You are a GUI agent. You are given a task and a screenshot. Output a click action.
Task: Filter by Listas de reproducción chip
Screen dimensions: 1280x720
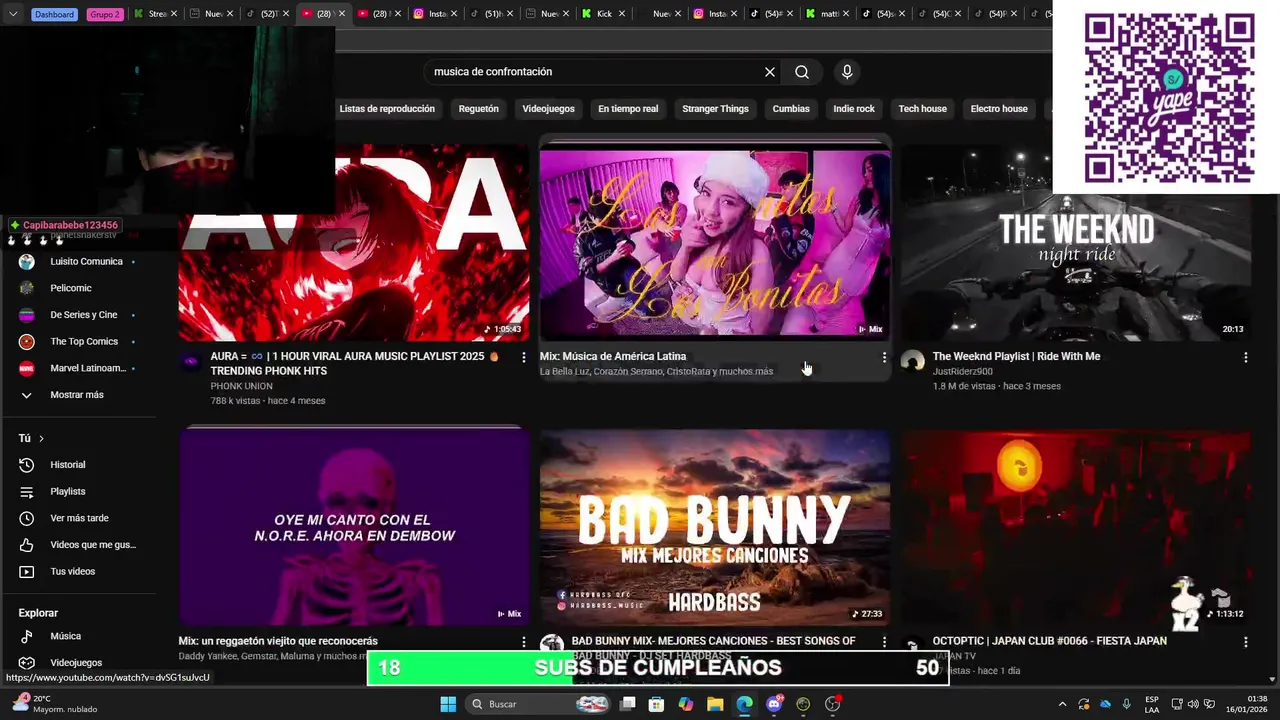[x=387, y=109]
